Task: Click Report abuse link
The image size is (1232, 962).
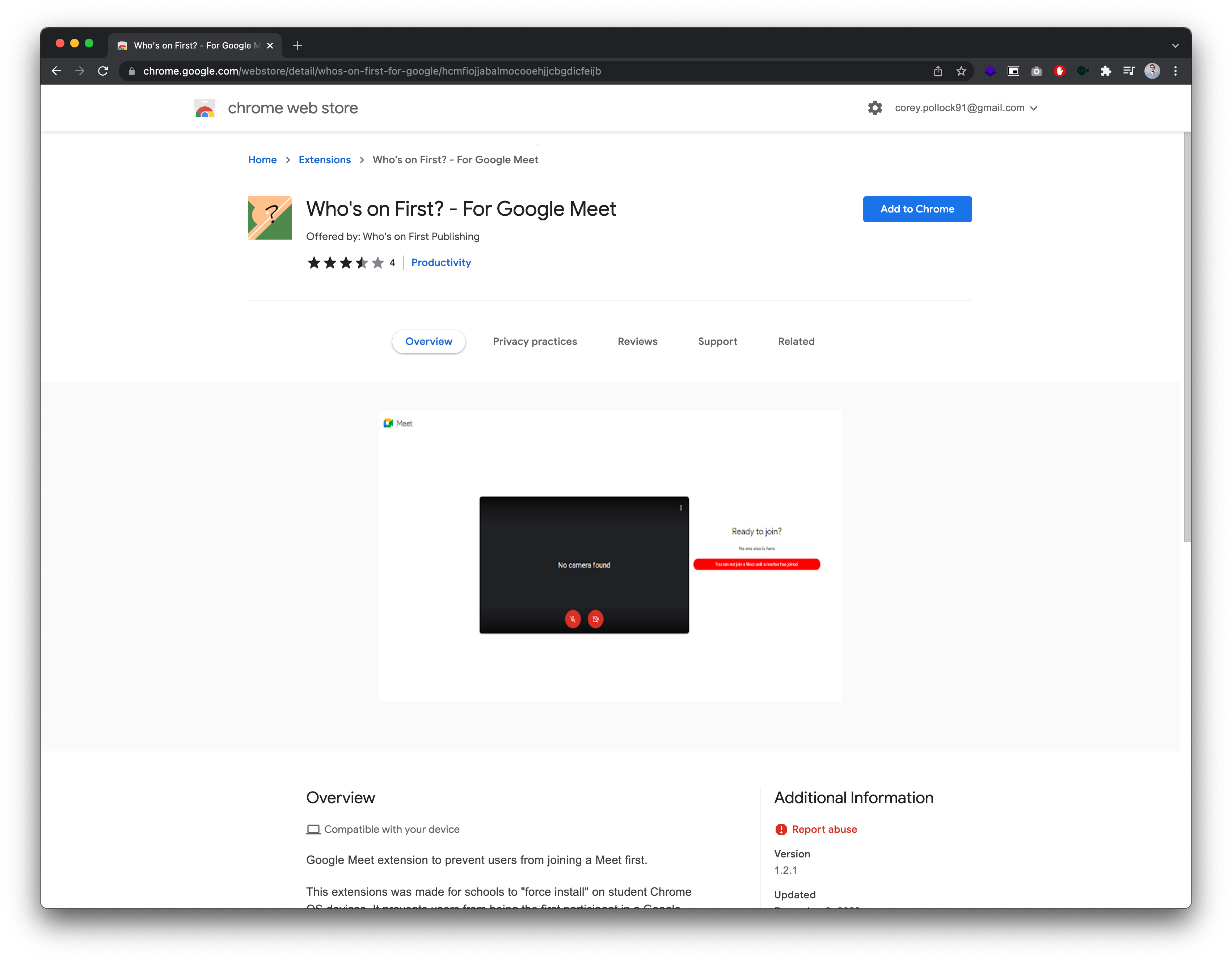Action: click(x=824, y=829)
